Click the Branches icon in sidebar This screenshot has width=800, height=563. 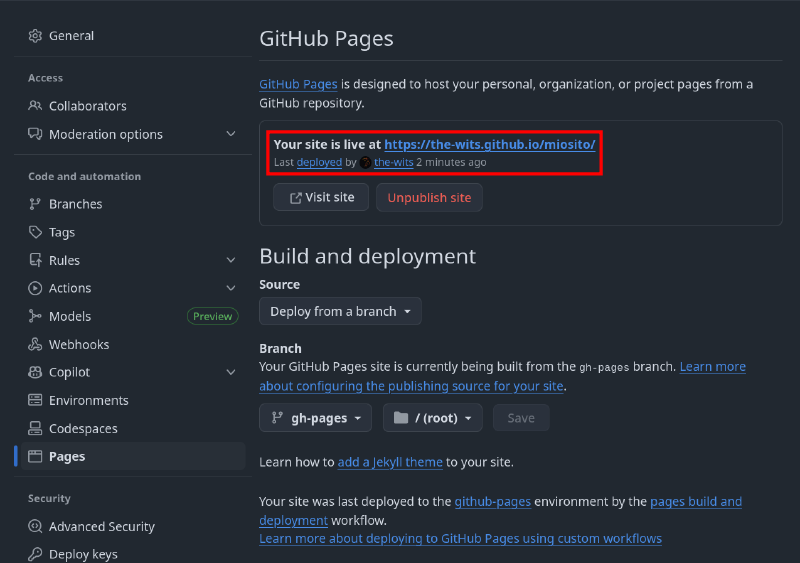(x=35, y=204)
